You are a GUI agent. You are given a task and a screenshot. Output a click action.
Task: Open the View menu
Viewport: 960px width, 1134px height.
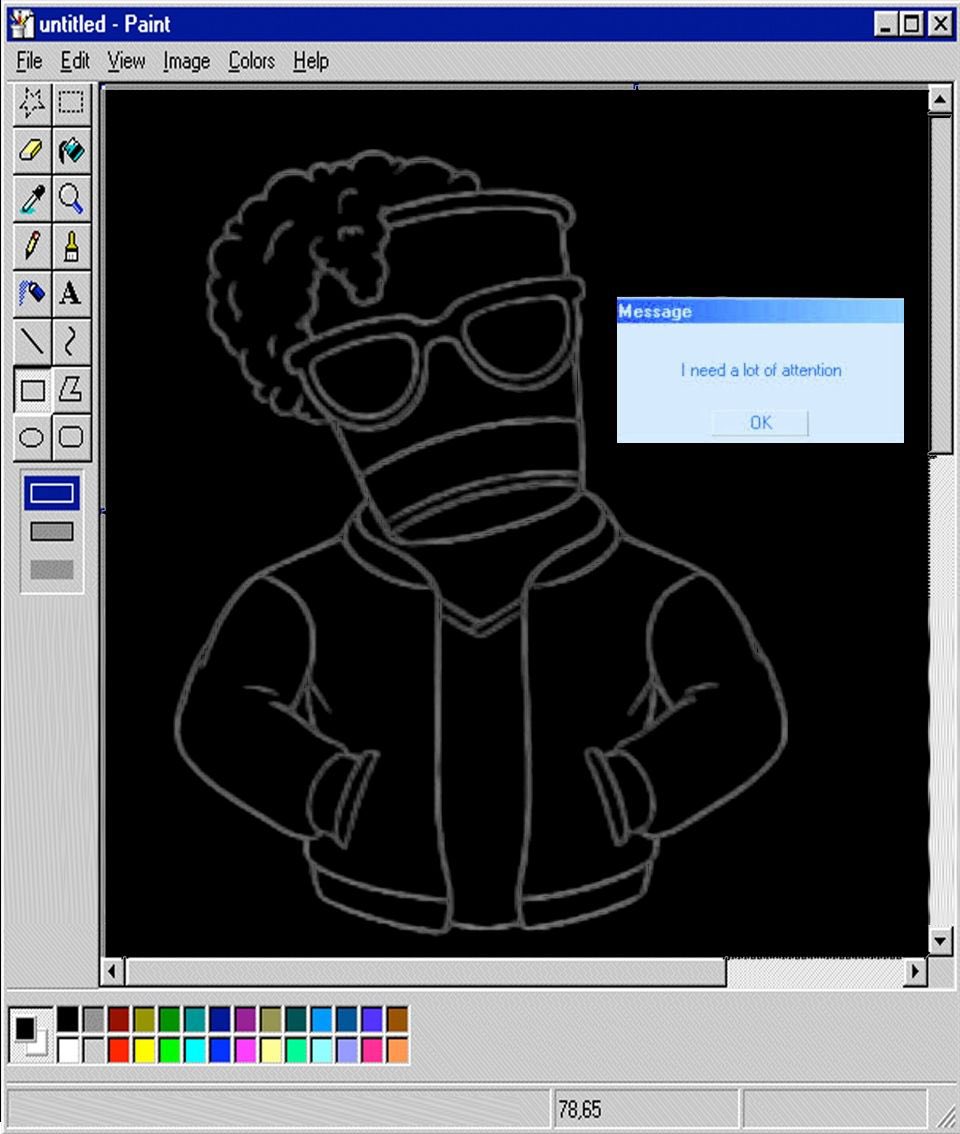click(x=126, y=61)
